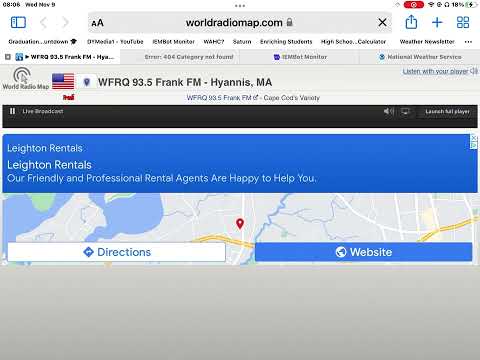
Task: Click Launch full player
Action: 447,111
